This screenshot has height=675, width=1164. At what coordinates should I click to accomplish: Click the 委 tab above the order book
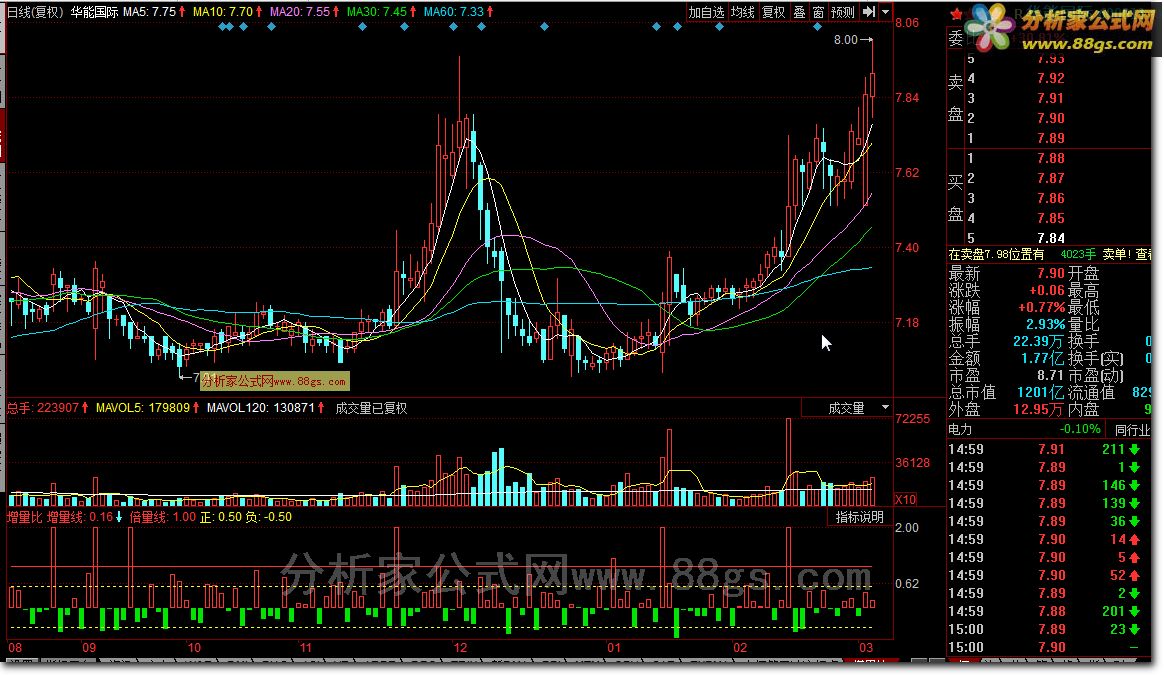pos(955,39)
